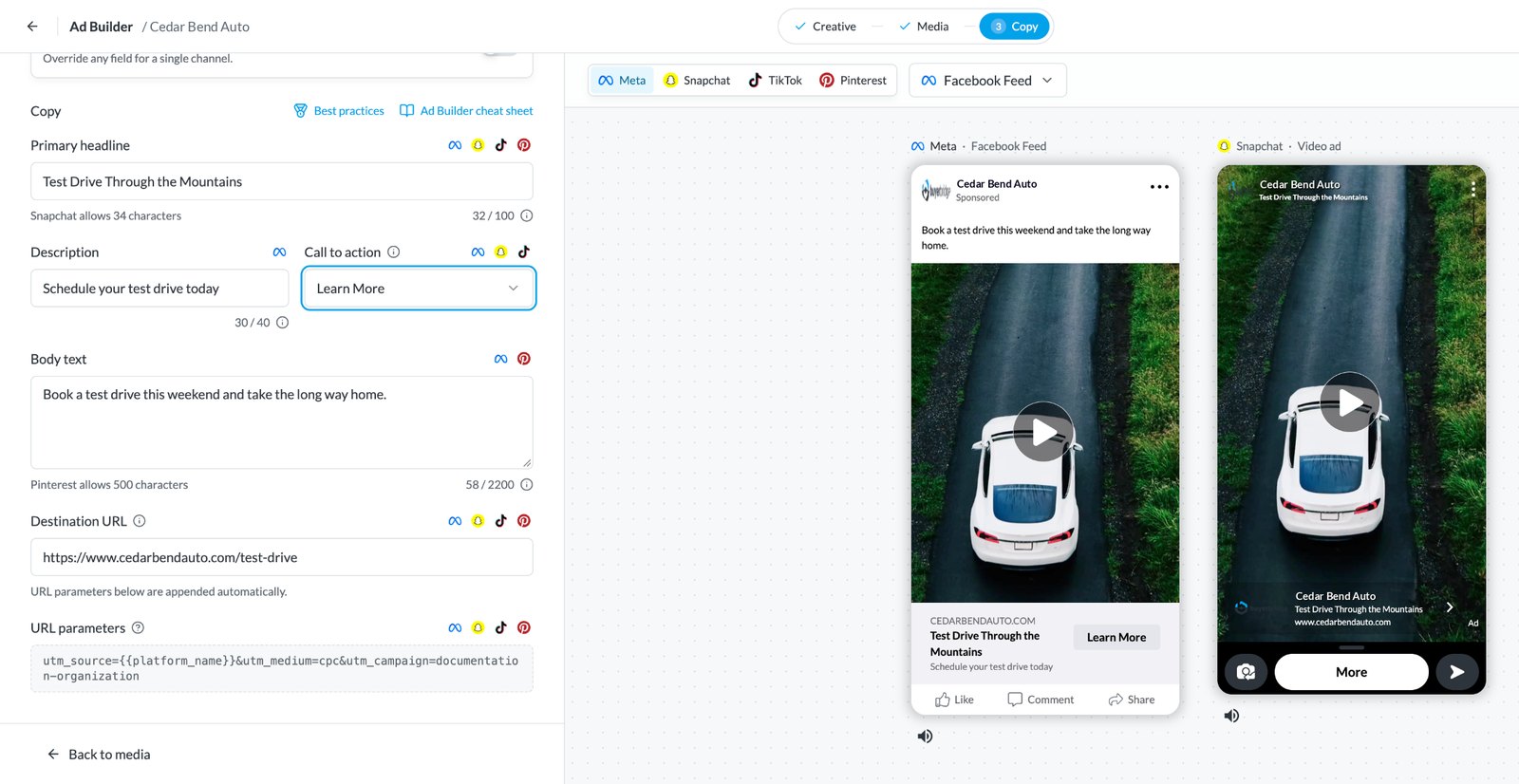The image size is (1519, 784).
Task: Click Back to media
Action: [x=99, y=755]
